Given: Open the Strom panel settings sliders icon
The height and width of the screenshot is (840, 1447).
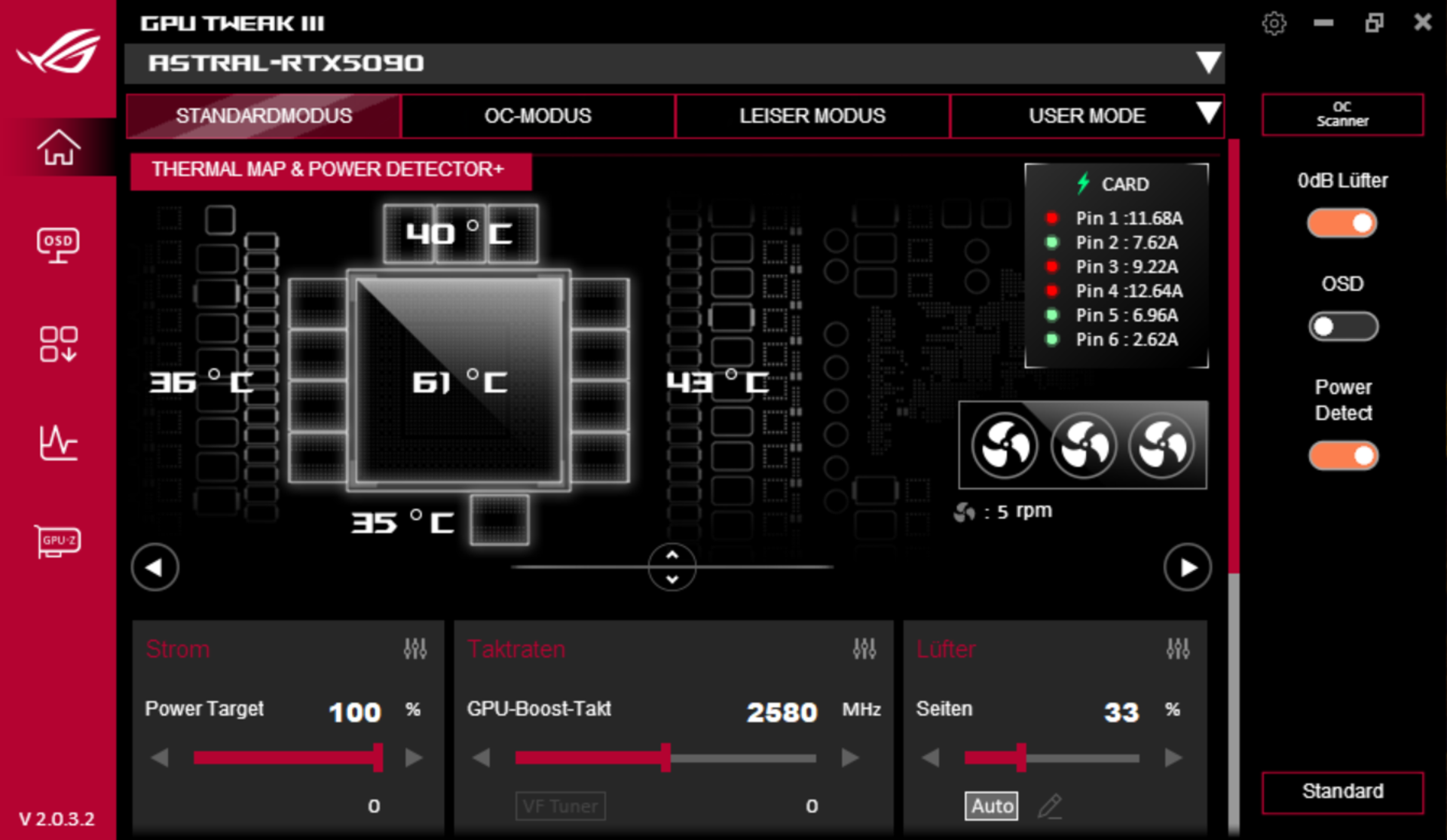Looking at the screenshot, I should pos(415,649).
